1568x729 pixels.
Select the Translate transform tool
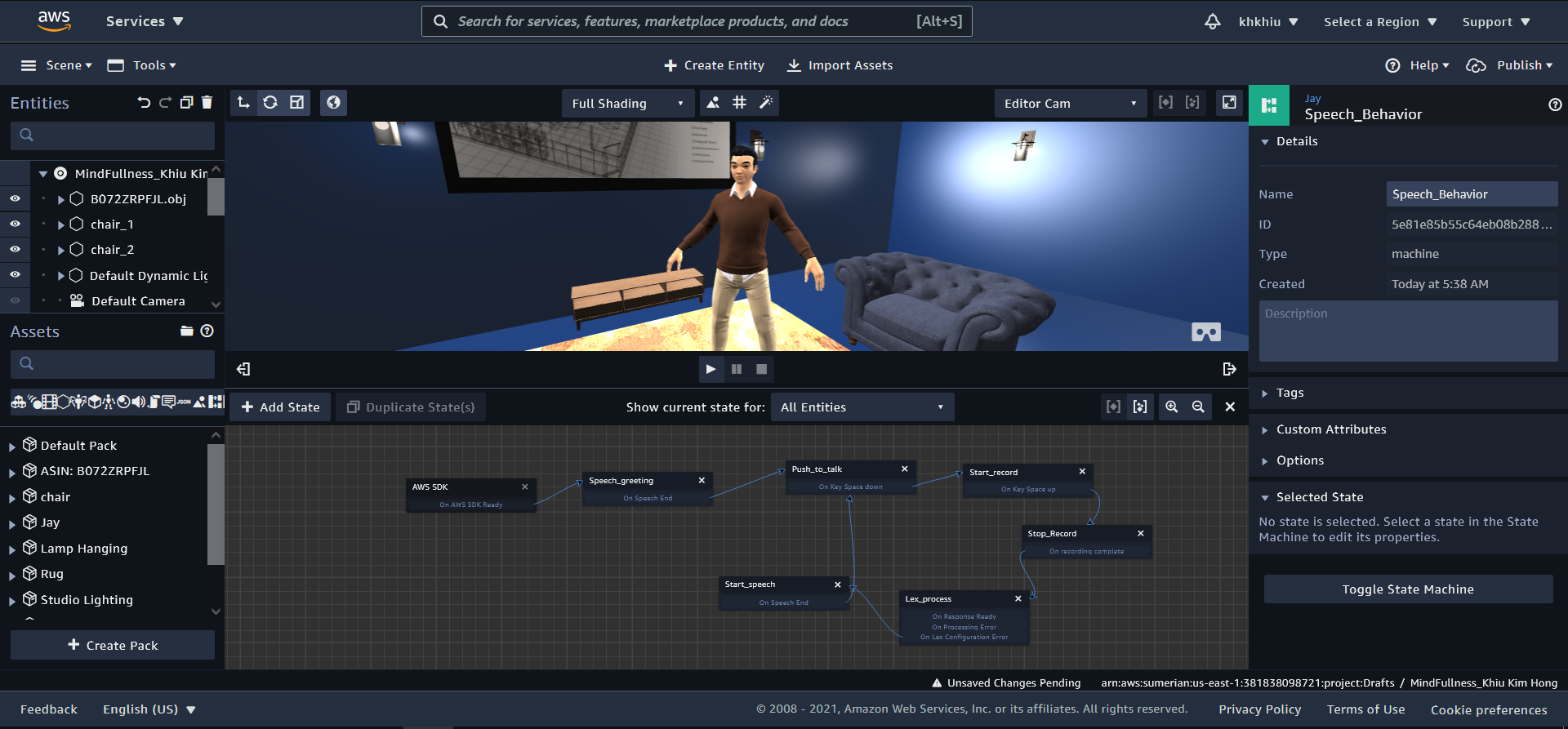coord(243,103)
